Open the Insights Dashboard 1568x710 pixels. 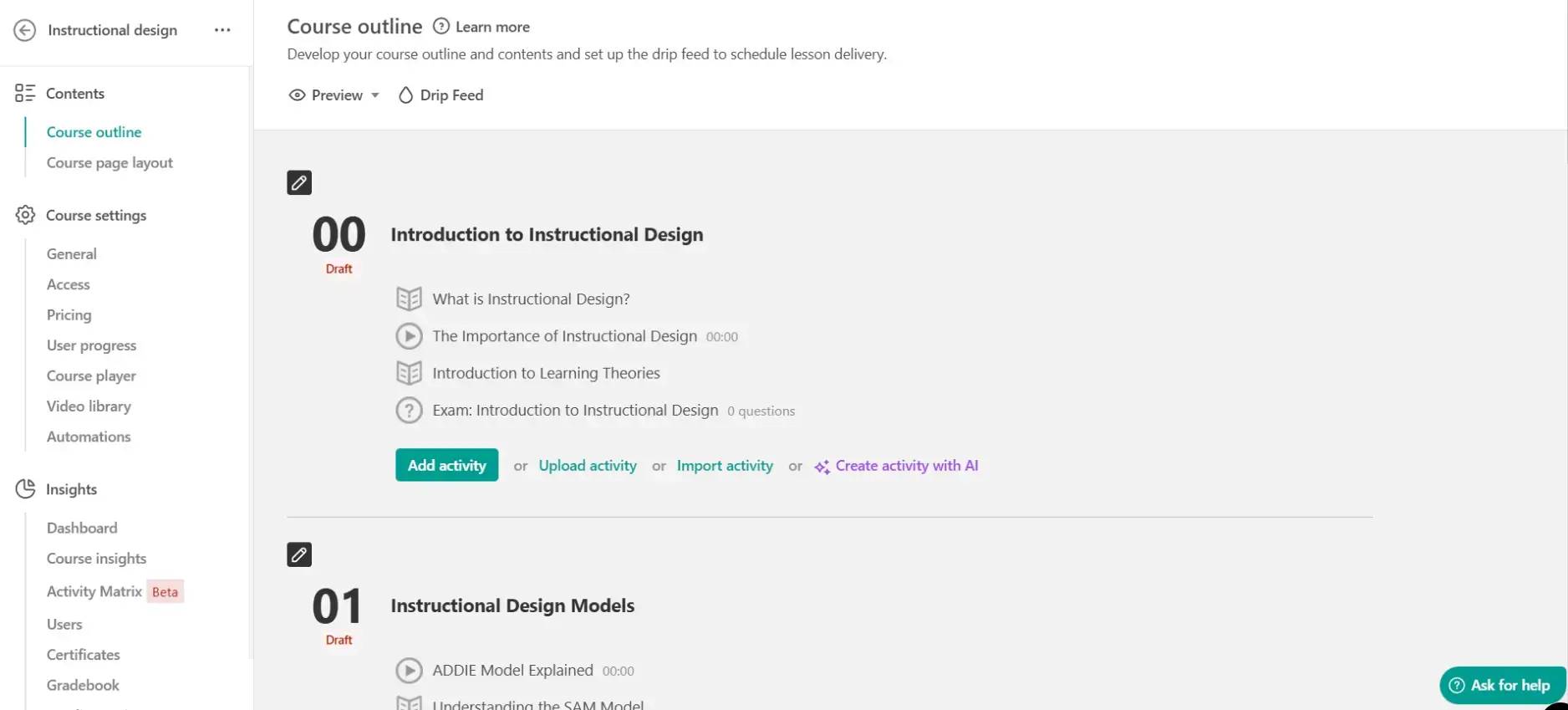point(82,528)
